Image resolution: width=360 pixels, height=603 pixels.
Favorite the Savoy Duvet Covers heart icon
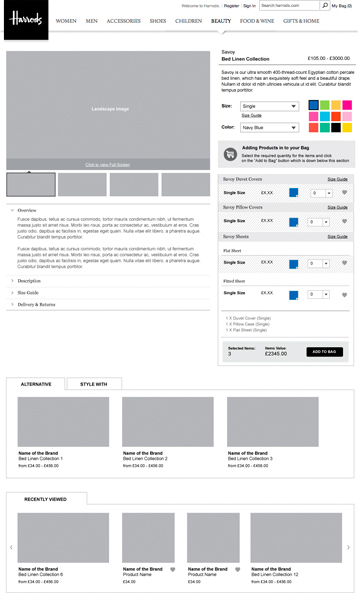click(x=344, y=192)
